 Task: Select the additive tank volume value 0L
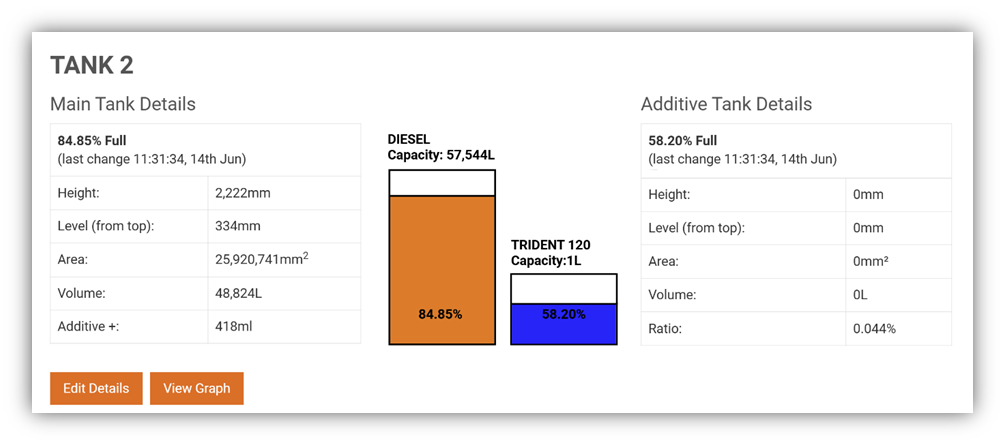tap(862, 294)
